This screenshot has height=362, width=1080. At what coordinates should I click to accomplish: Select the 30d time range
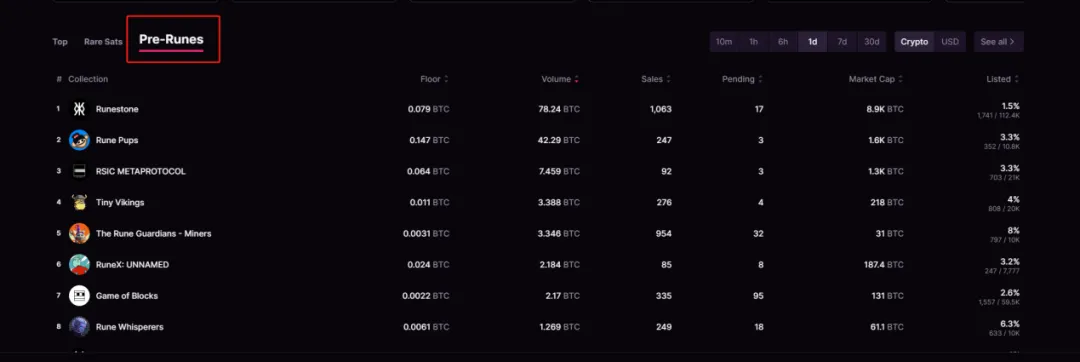tap(872, 42)
